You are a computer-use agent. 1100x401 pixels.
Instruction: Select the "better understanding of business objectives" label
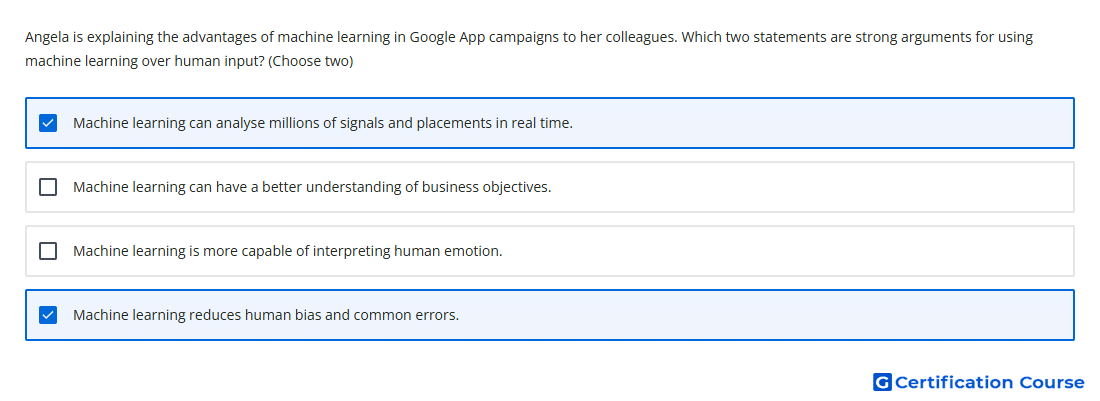pyautogui.click(x=312, y=187)
